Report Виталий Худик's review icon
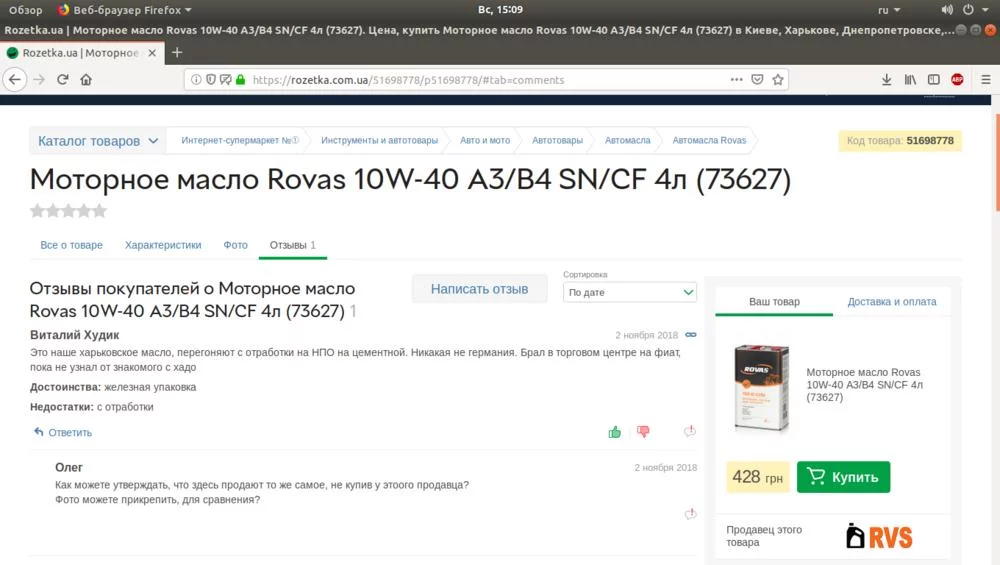The width and height of the screenshot is (1000, 565). pos(690,431)
